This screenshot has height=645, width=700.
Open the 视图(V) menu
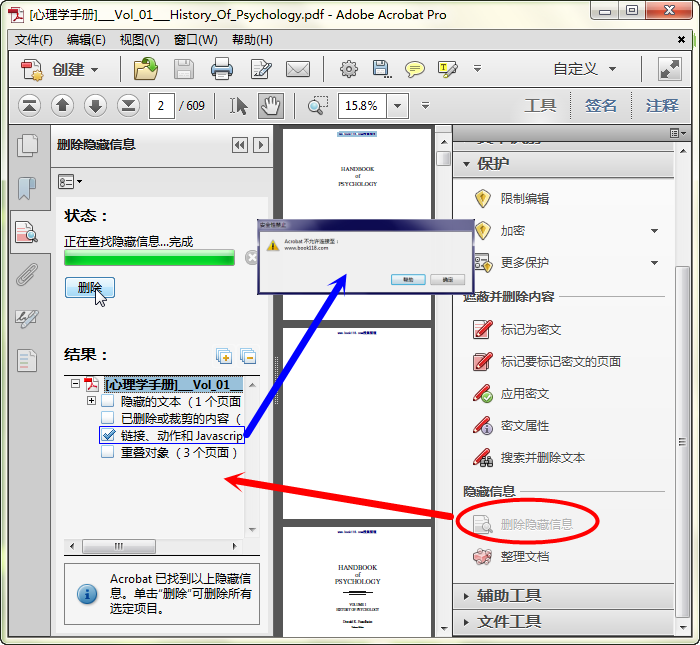[139, 40]
